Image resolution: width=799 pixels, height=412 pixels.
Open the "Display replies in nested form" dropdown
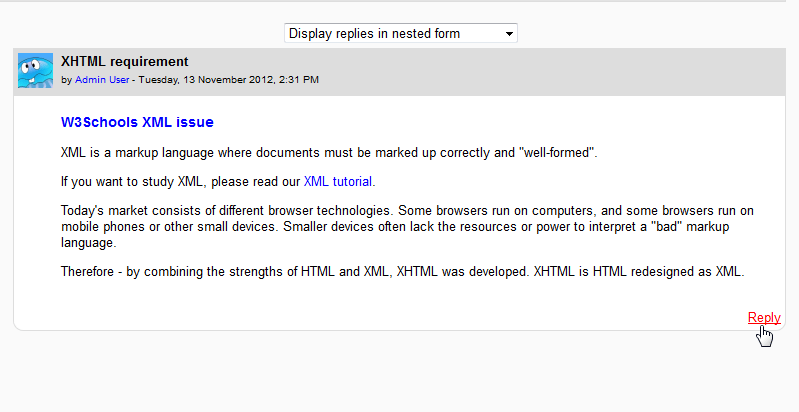coord(400,33)
